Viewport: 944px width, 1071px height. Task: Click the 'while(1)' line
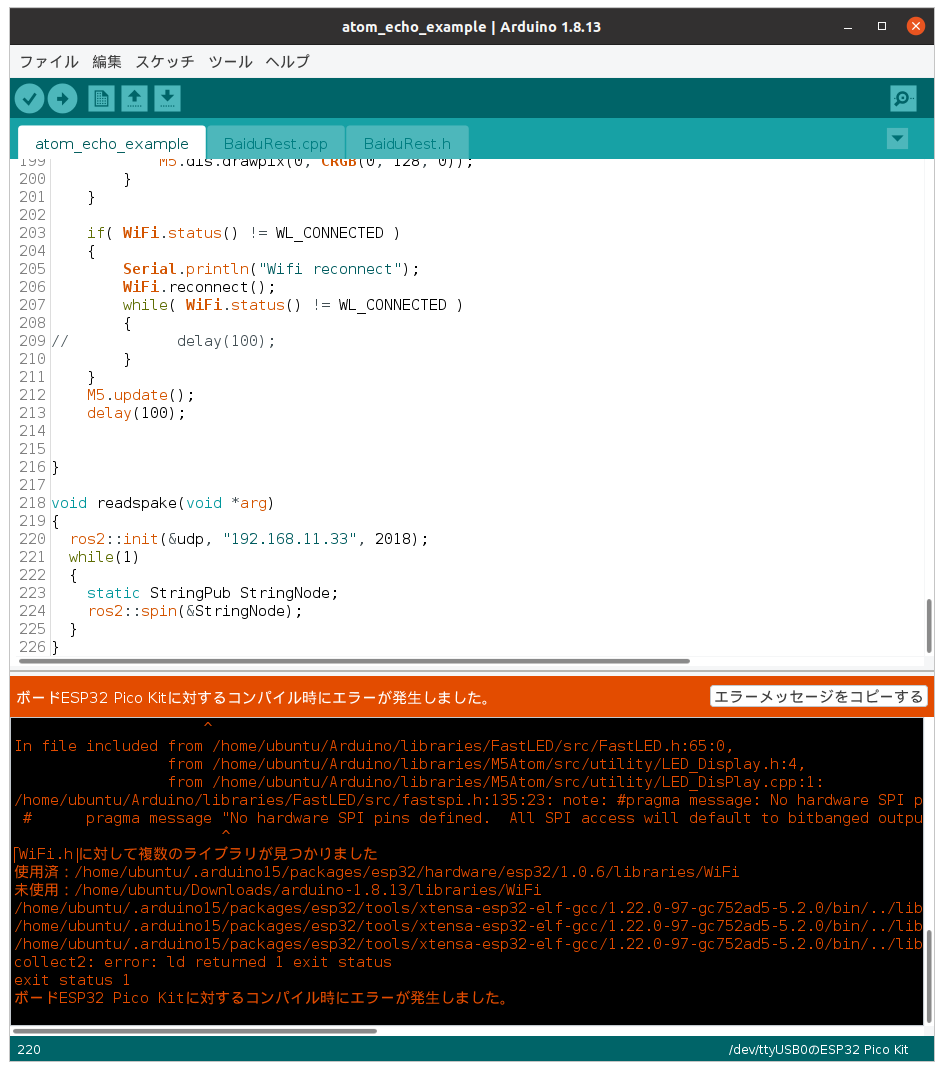104,557
